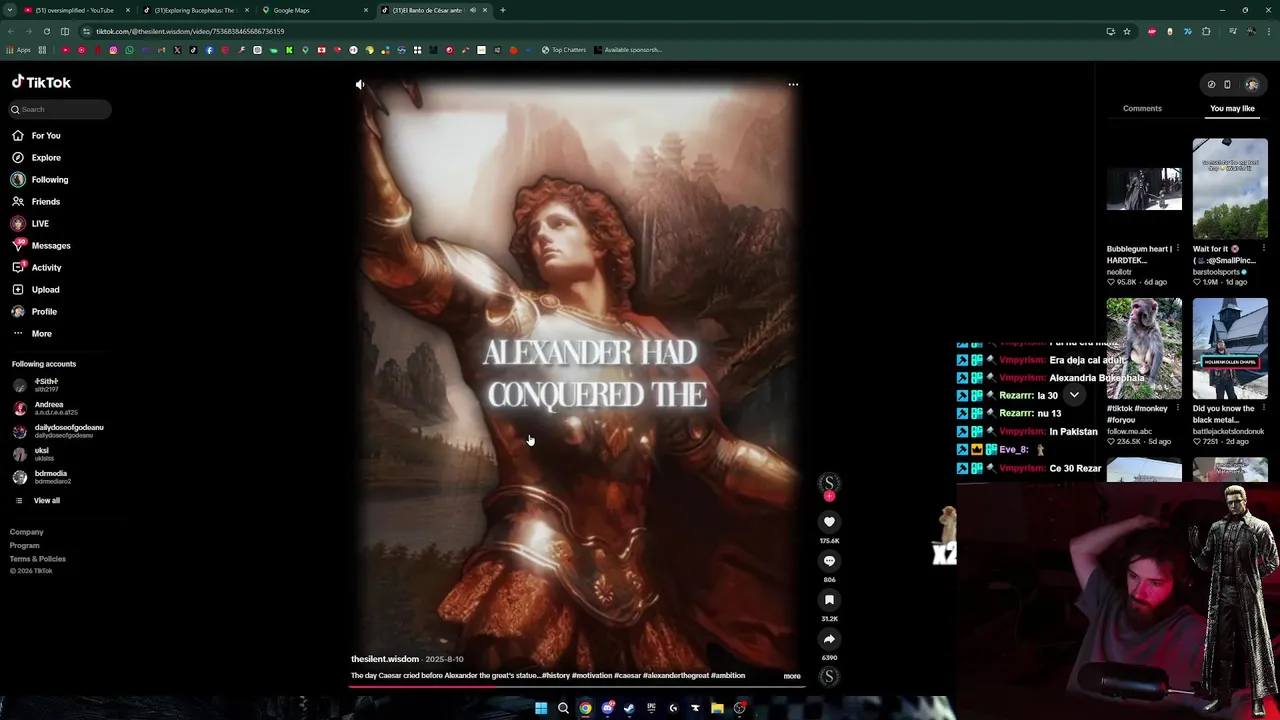Viewport: 1280px width, 720px height.
Task: Open the TikTok logo home link
Action: [x=41, y=83]
